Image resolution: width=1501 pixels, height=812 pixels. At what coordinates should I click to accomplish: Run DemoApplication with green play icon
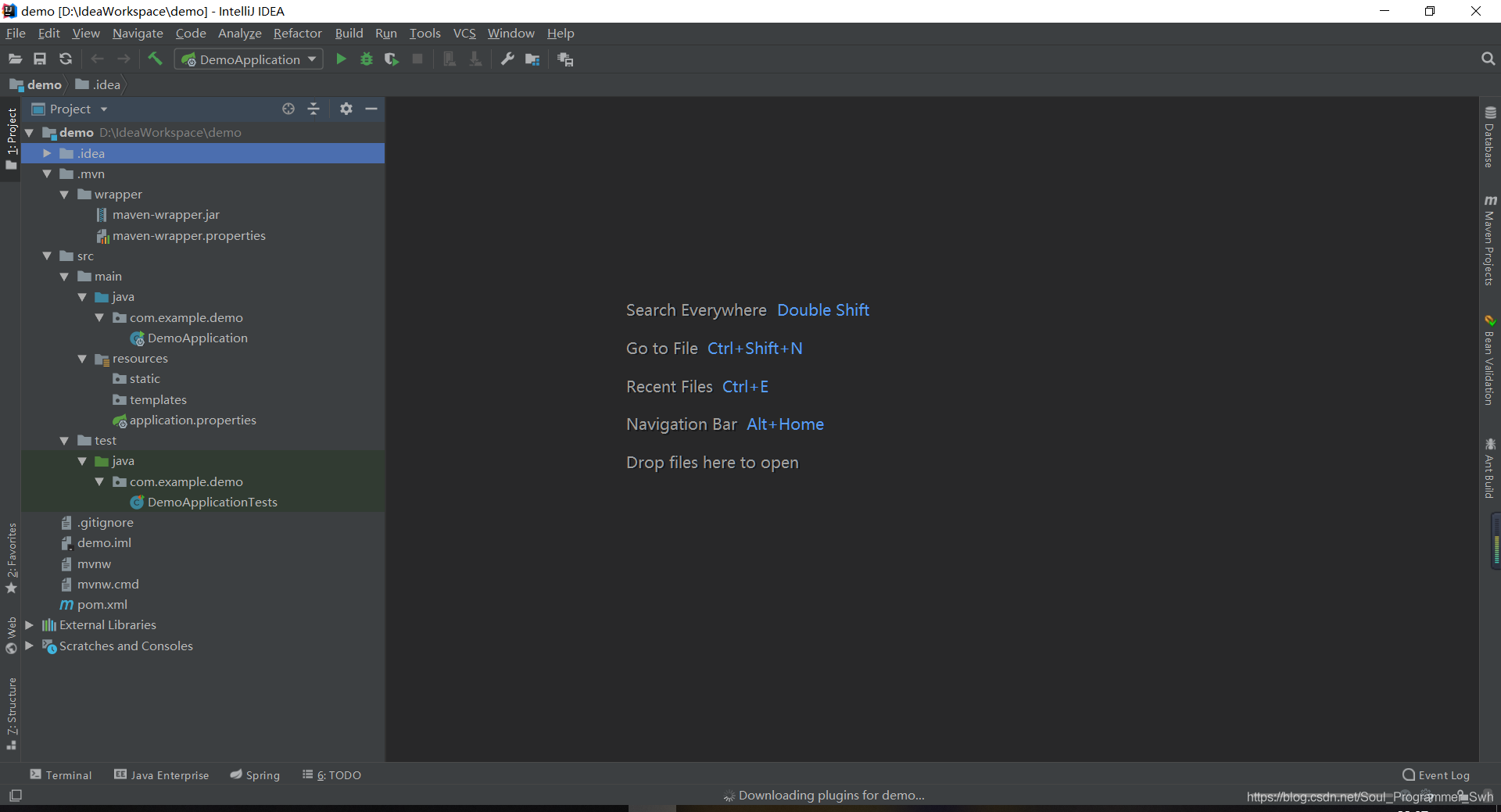(x=341, y=59)
